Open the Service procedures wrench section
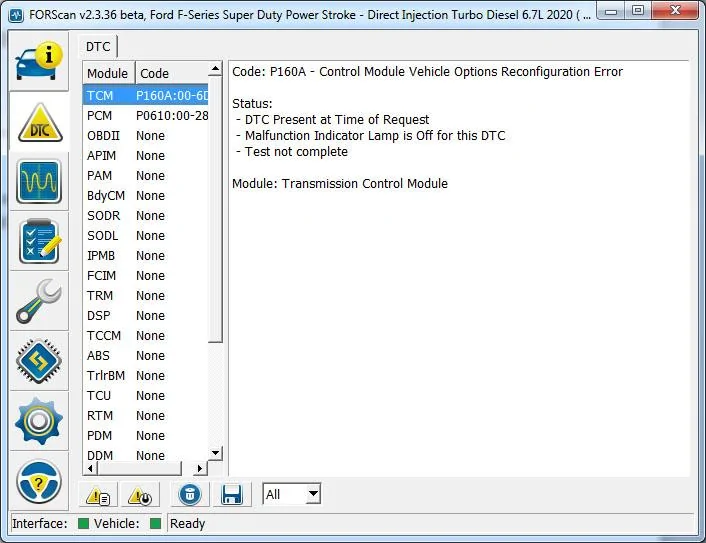The width and height of the screenshot is (706, 543). pos(39,301)
